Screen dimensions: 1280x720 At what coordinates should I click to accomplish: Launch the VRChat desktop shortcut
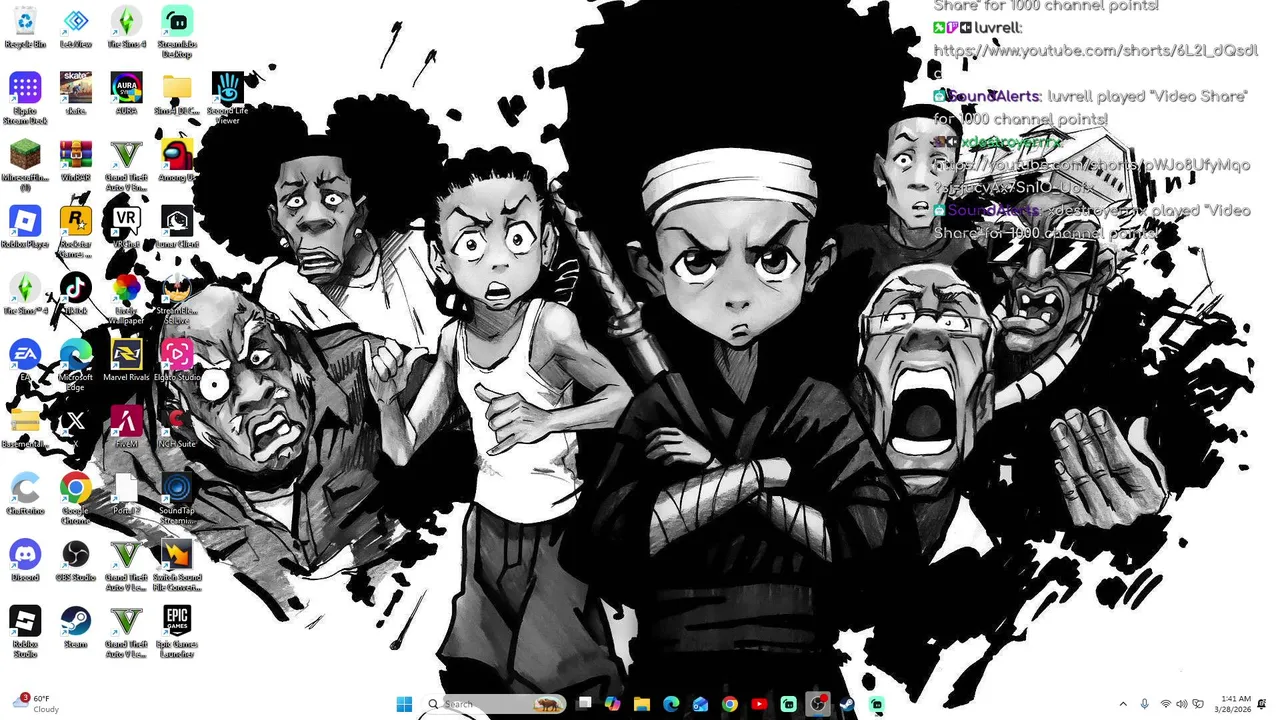pyautogui.click(x=126, y=226)
